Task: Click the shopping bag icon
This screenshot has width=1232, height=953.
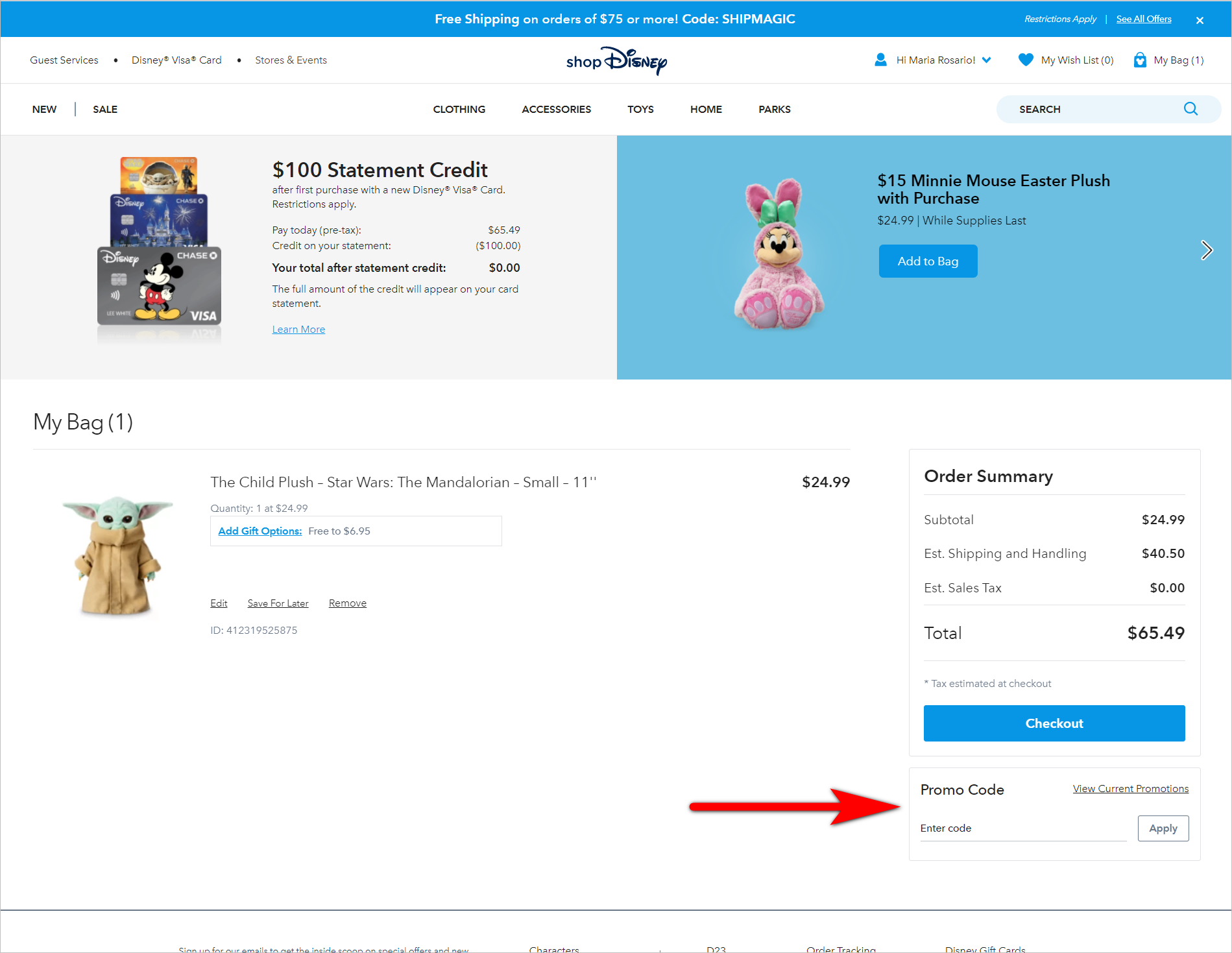Action: [x=1139, y=60]
